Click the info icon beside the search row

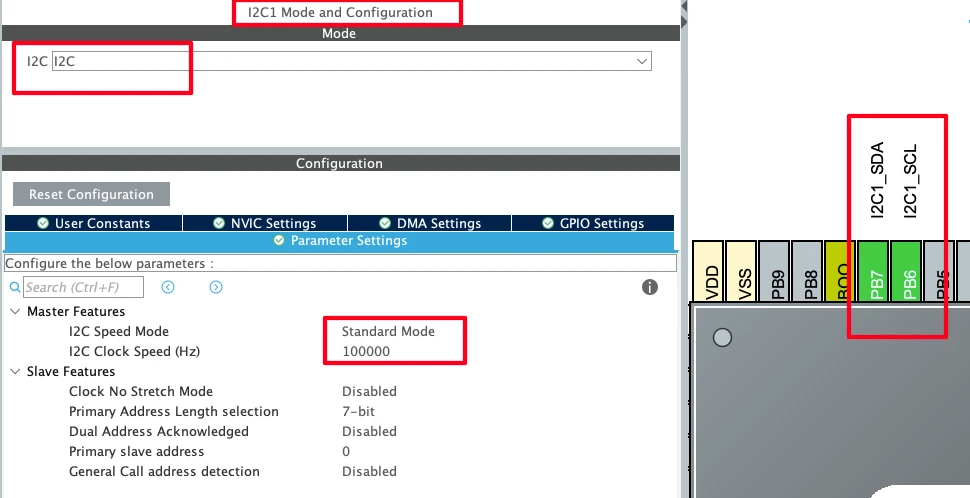point(649,287)
